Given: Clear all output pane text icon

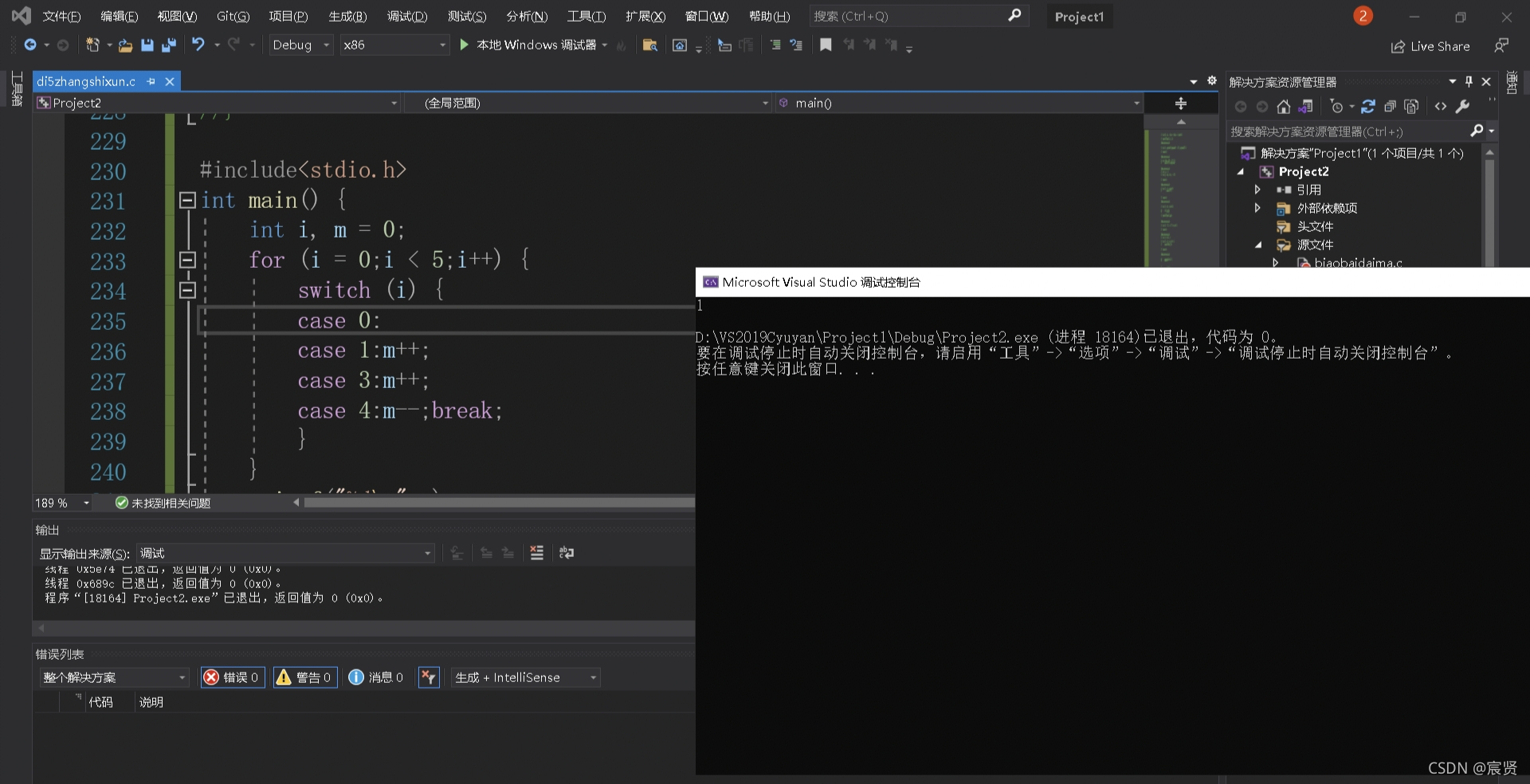Looking at the screenshot, I should coord(537,553).
